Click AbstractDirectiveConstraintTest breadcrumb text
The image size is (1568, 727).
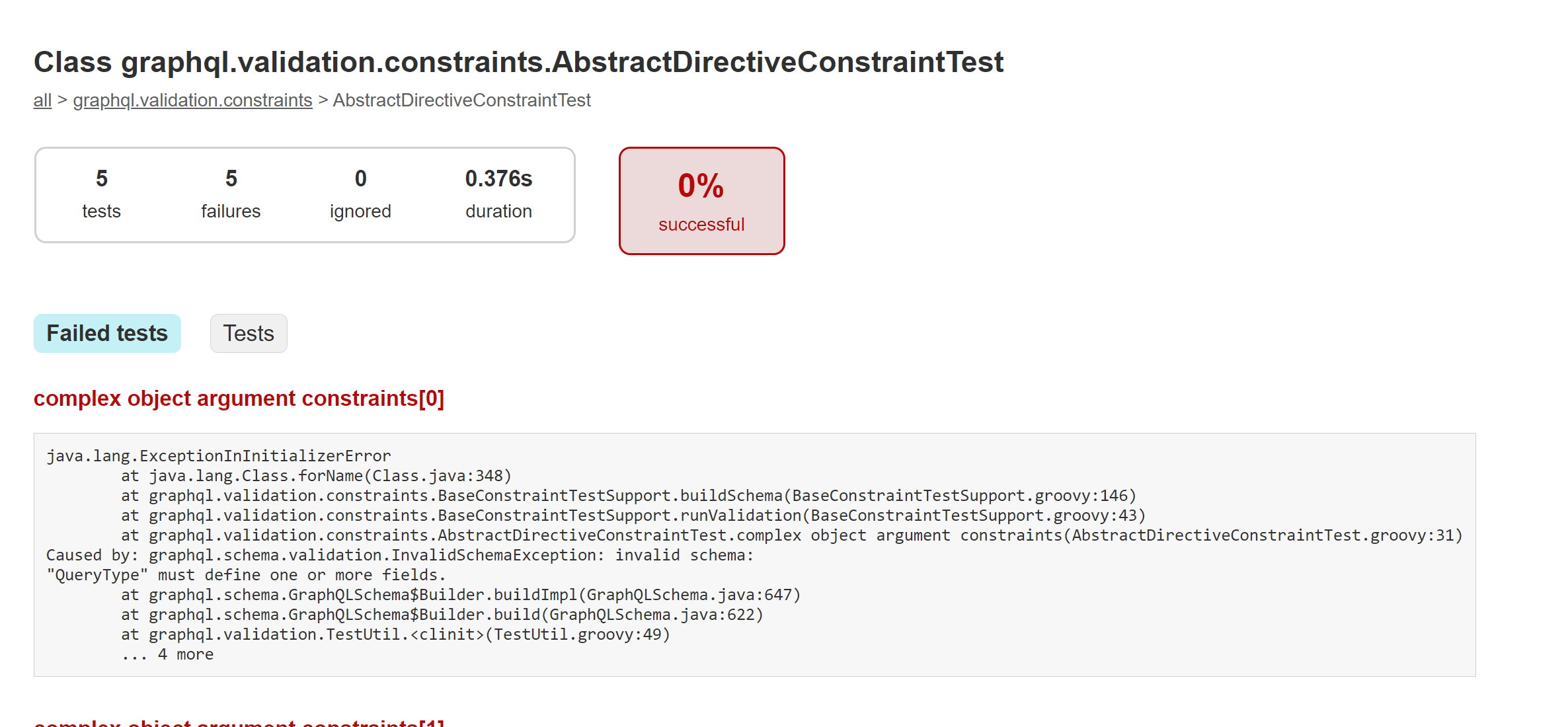click(x=461, y=100)
